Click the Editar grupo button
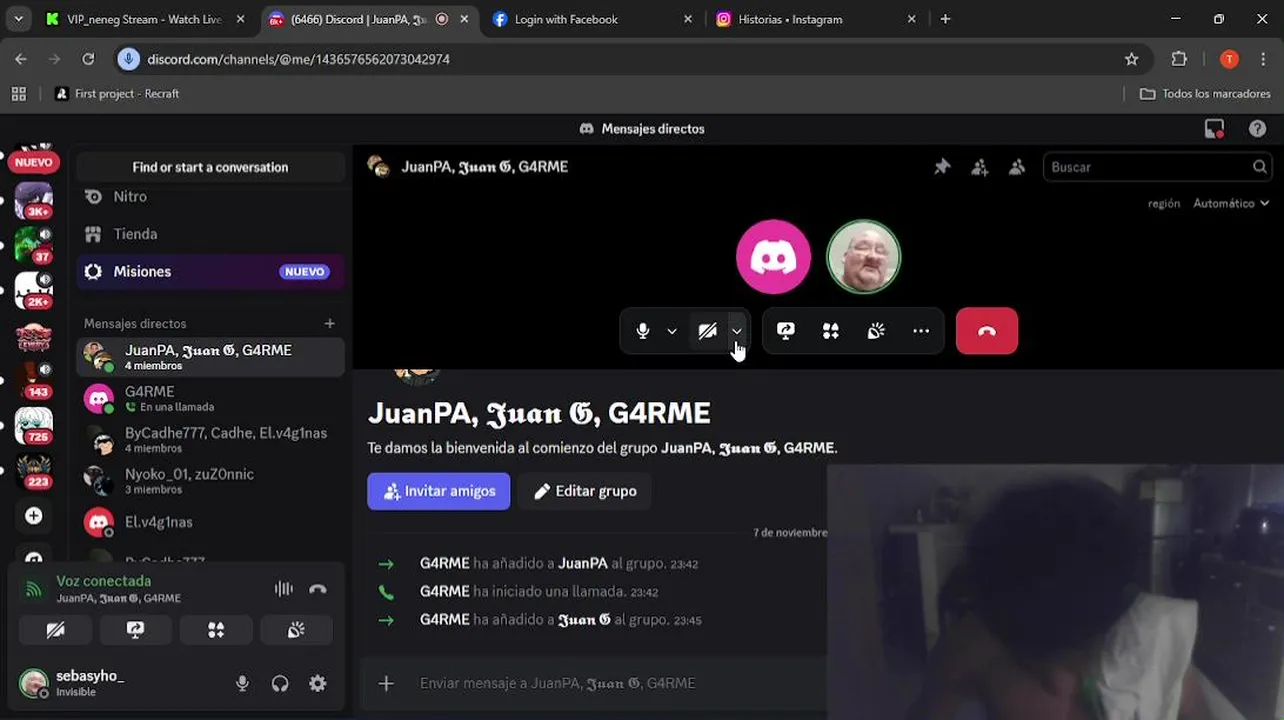The image size is (1284, 720). tap(585, 491)
